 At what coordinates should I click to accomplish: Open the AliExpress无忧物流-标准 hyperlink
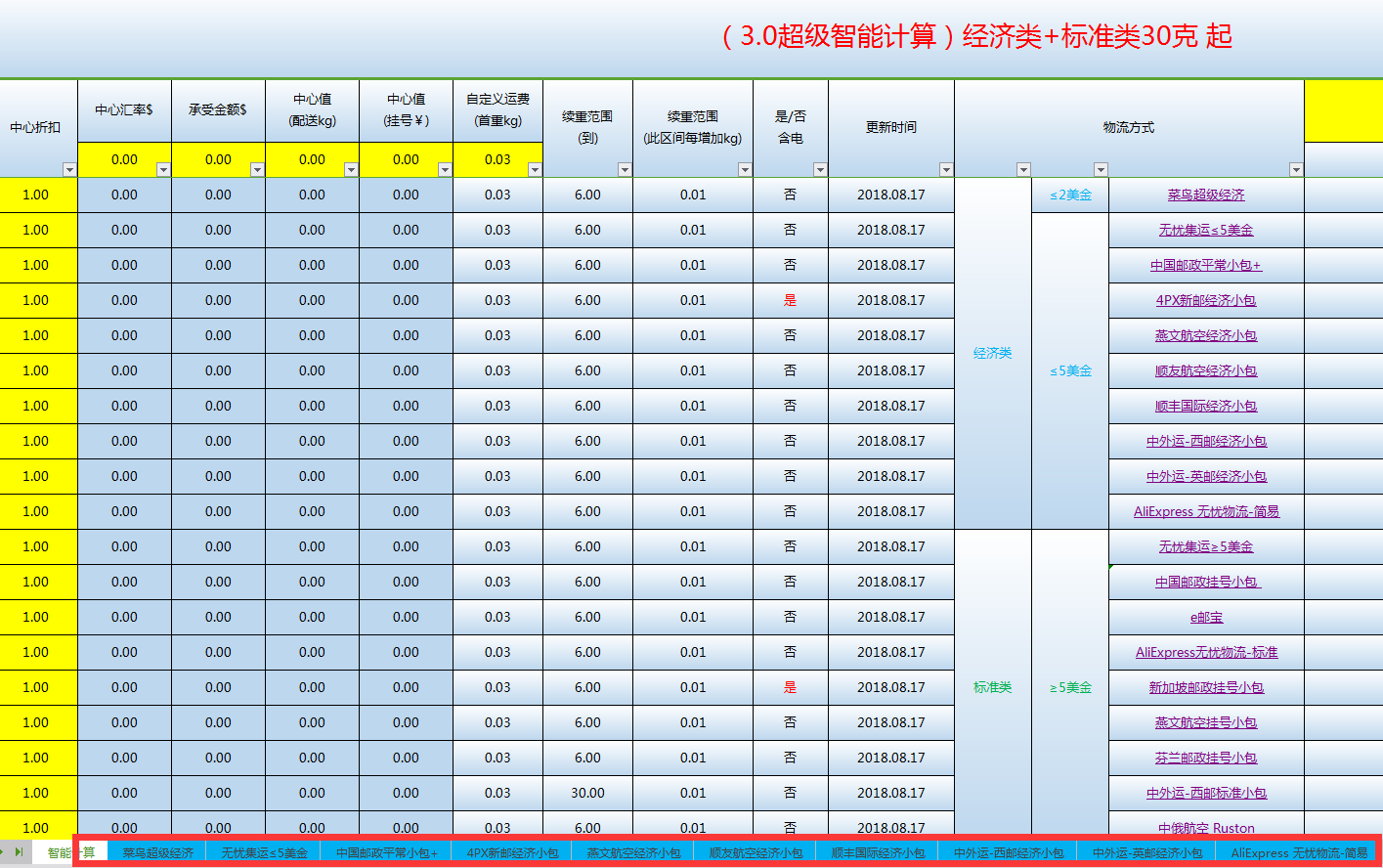coord(1206,653)
